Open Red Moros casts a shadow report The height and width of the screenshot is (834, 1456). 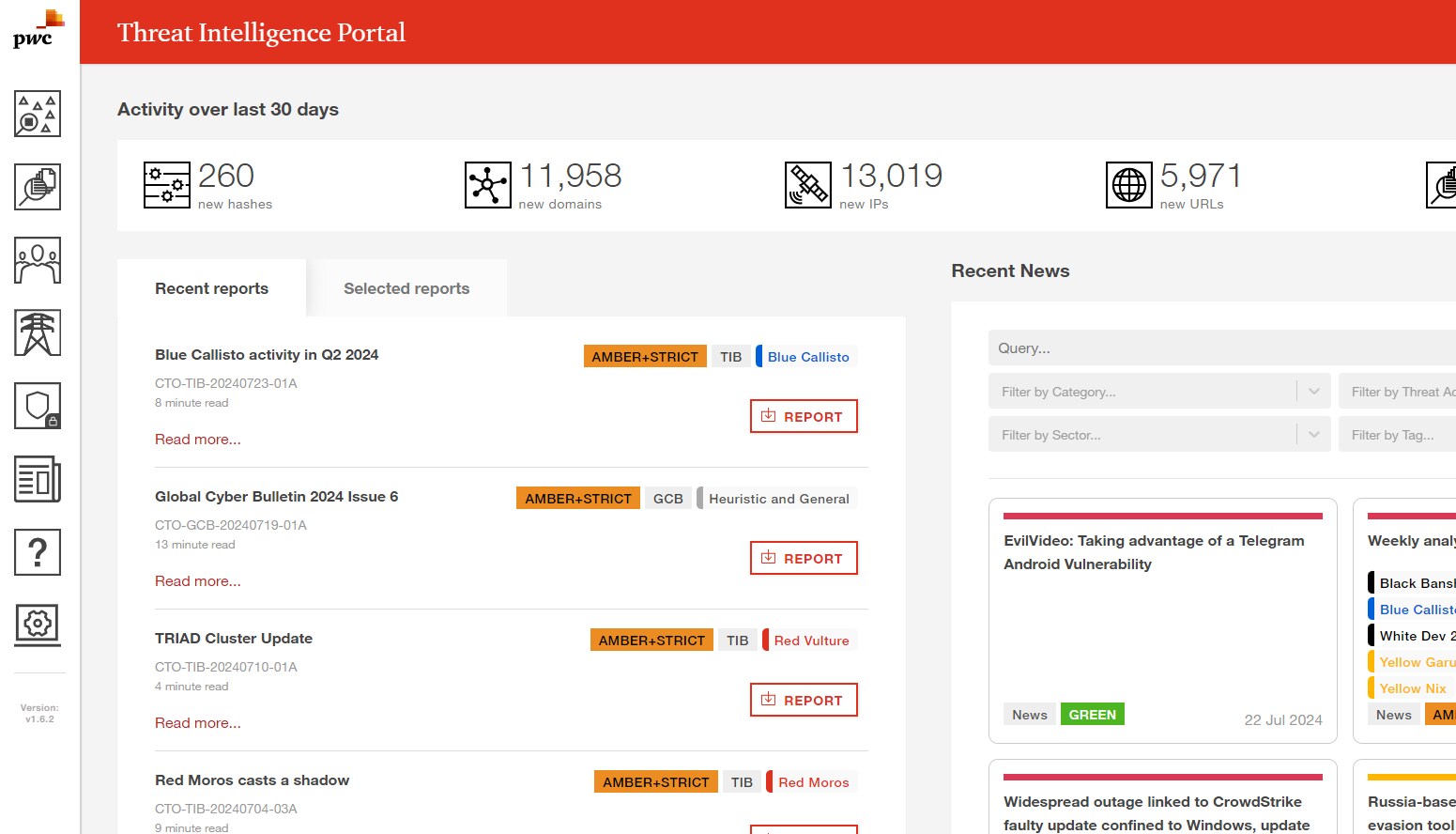(253, 780)
